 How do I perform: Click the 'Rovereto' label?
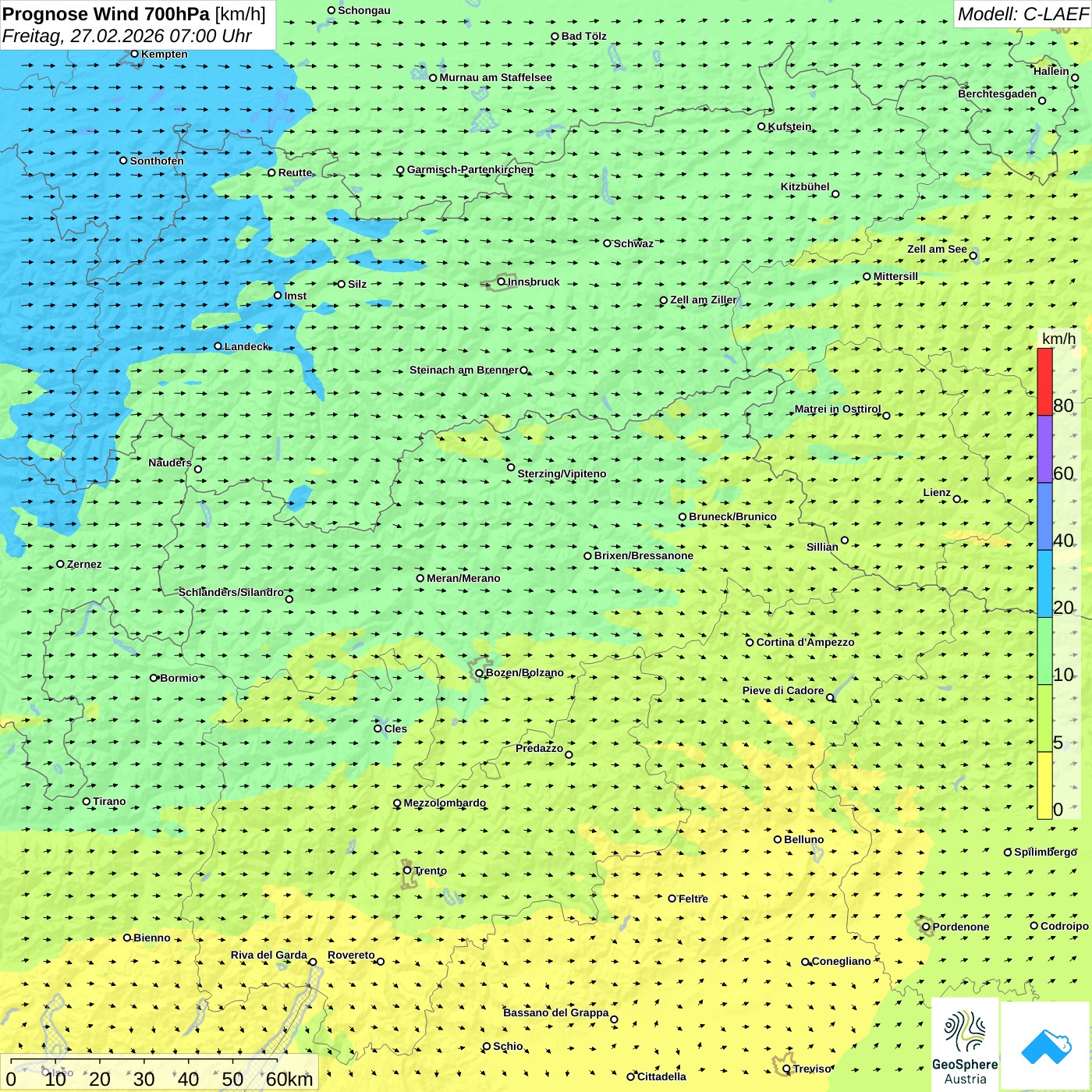(x=351, y=955)
